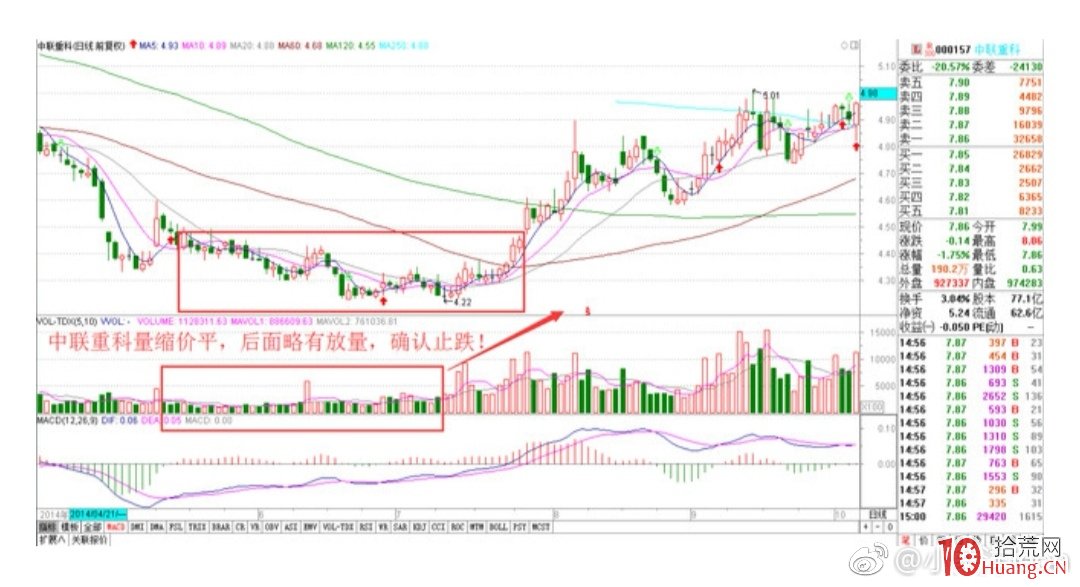This screenshot has height=587, width=1080.
Task: Click the stock code 000157
Action: [953, 50]
